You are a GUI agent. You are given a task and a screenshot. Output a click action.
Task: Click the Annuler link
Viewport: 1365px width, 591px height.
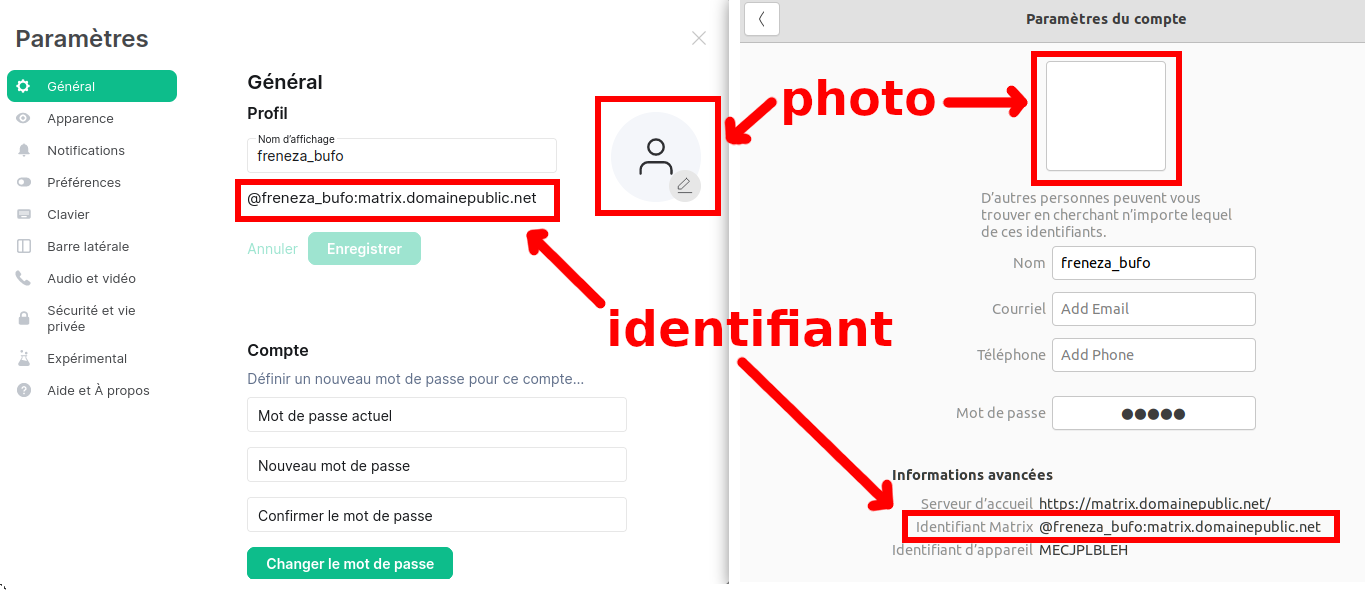tap(272, 249)
